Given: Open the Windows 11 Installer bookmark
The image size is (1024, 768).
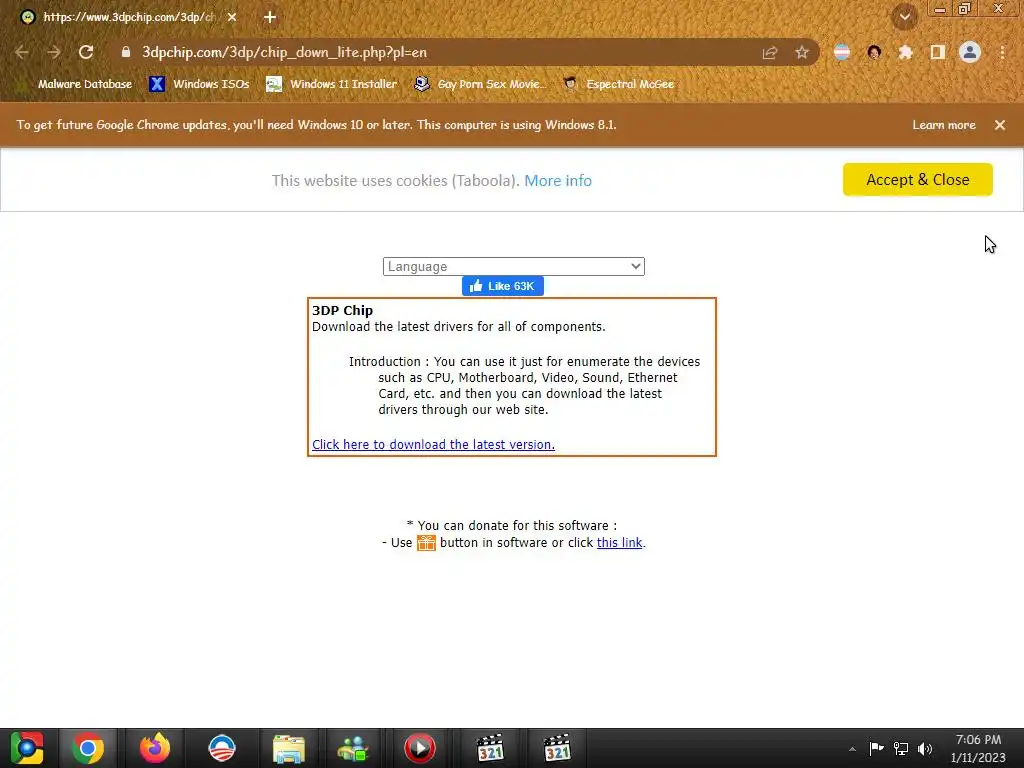Looking at the screenshot, I should point(332,84).
